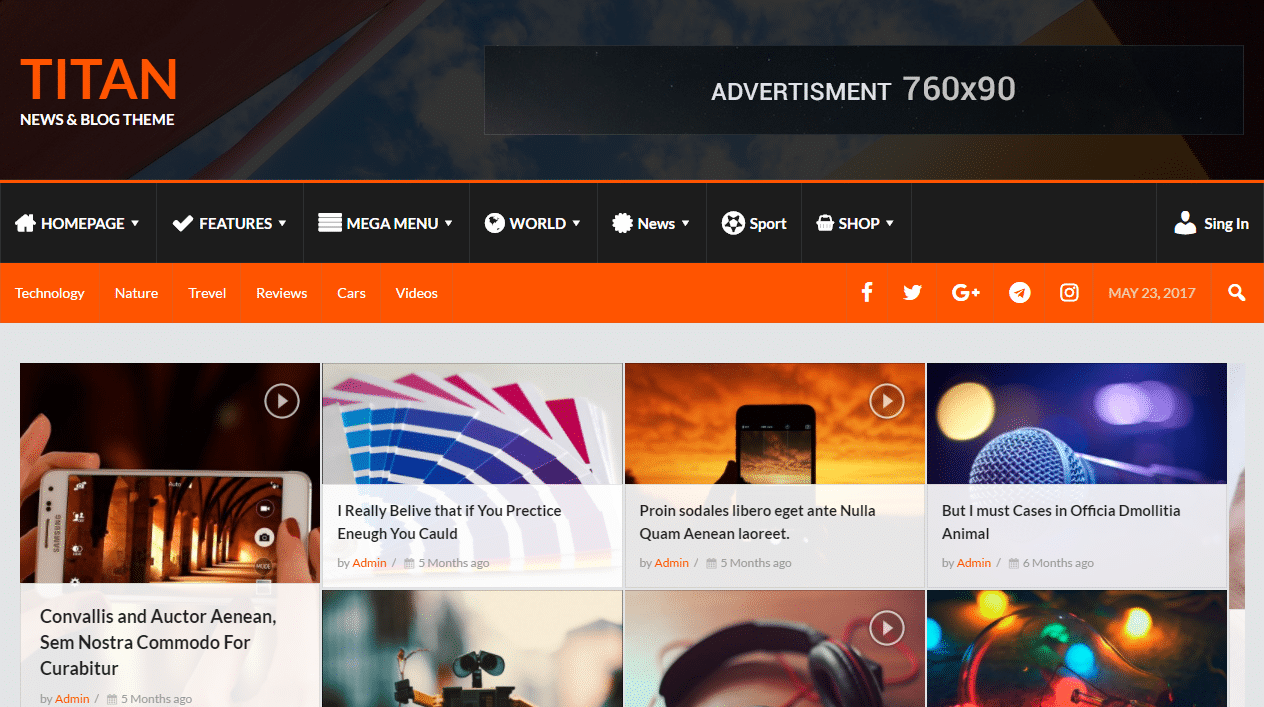This screenshot has height=707, width=1264.
Task: Open Admin author link on But I must Cases post
Action: (973, 563)
